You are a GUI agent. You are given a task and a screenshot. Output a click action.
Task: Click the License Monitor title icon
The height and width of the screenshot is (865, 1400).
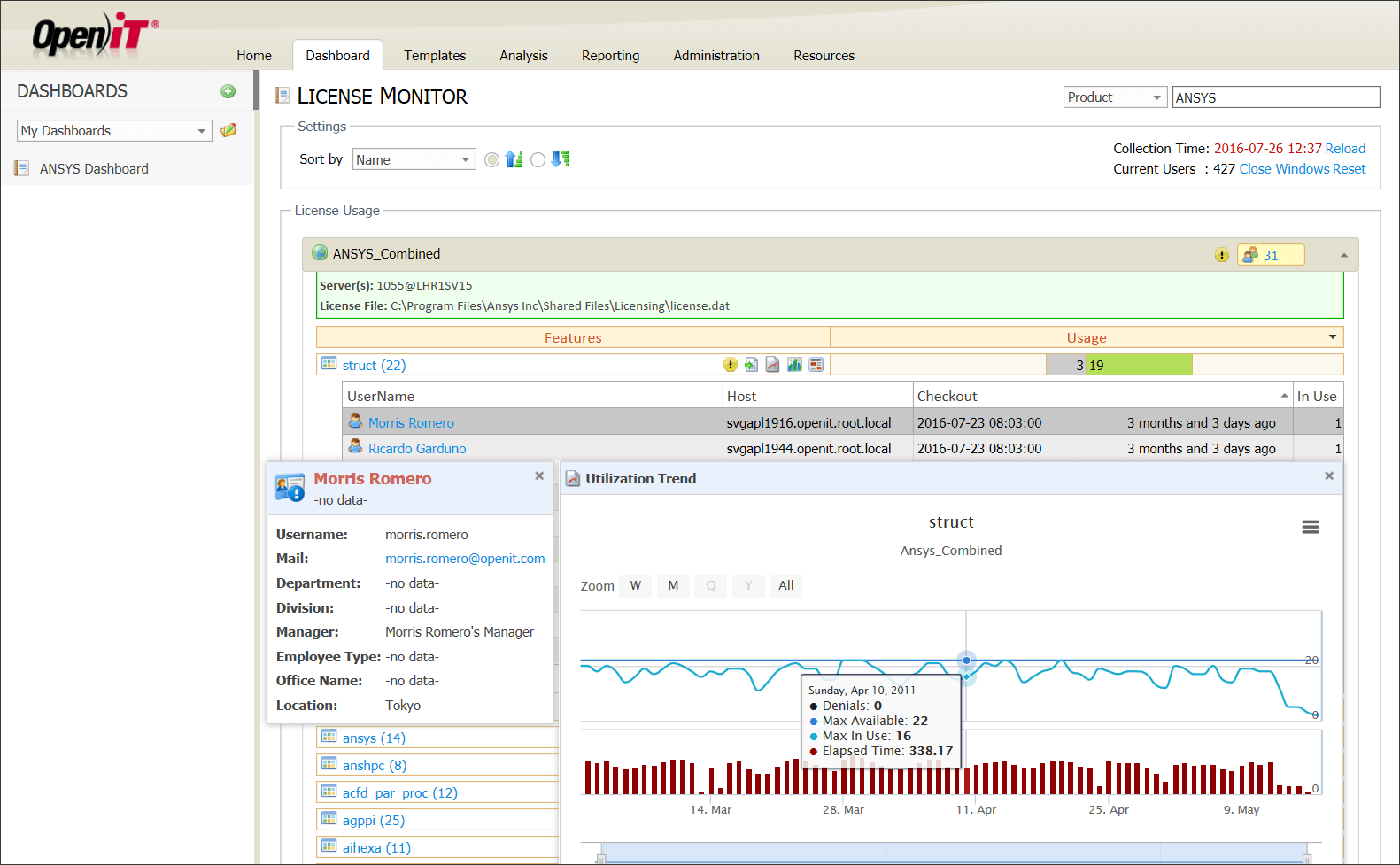pos(282,95)
